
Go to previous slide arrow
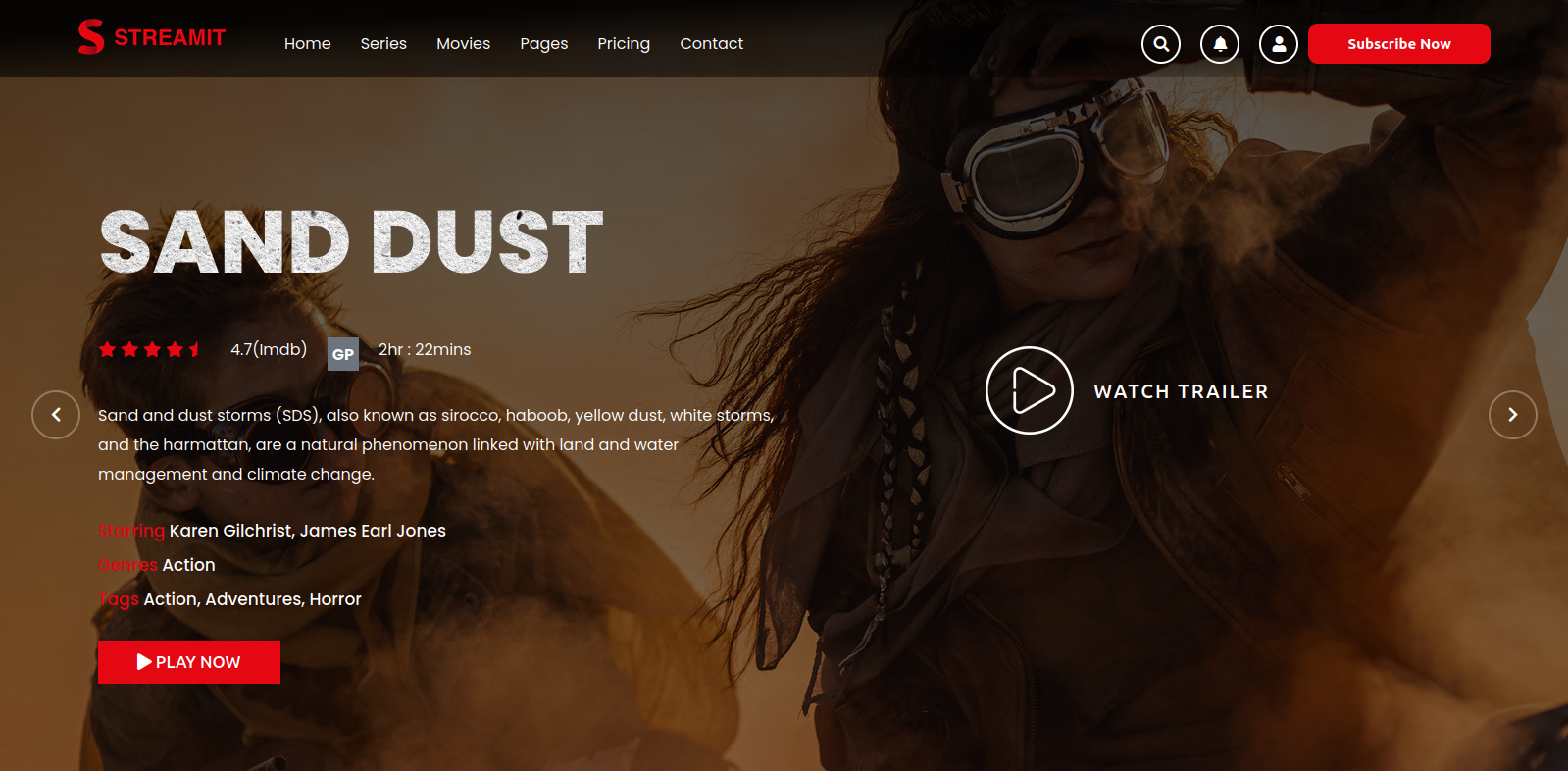[56, 415]
